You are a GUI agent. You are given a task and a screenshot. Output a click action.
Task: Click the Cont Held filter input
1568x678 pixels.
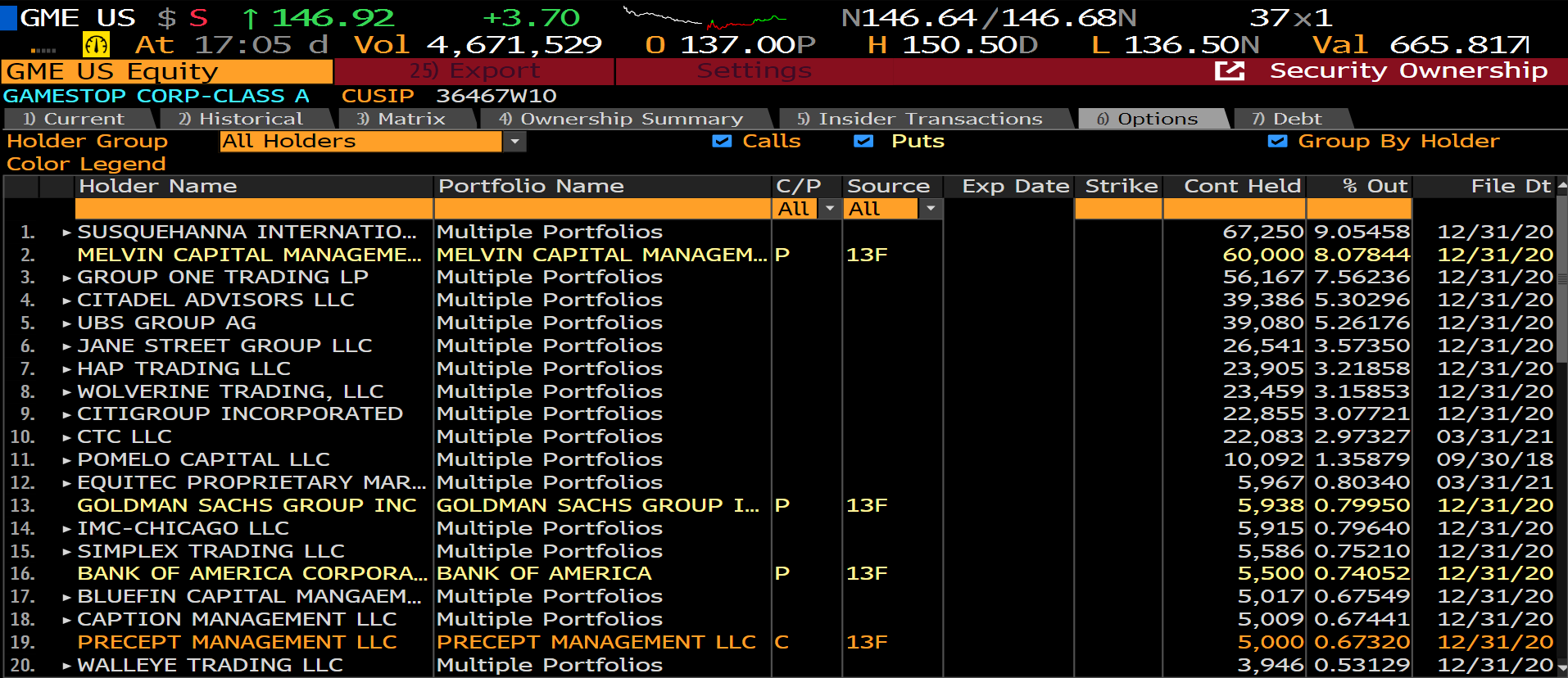click(x=1235, y=209)
